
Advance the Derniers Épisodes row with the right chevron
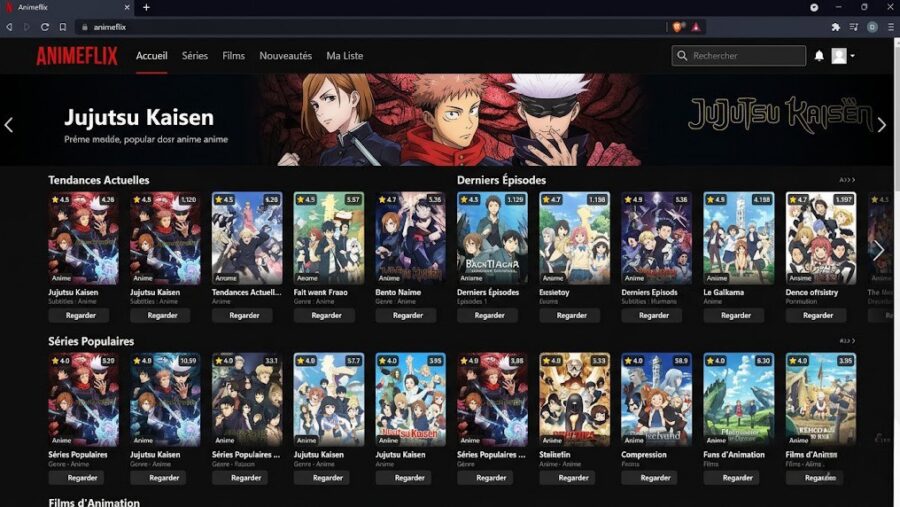pos(878,250)
